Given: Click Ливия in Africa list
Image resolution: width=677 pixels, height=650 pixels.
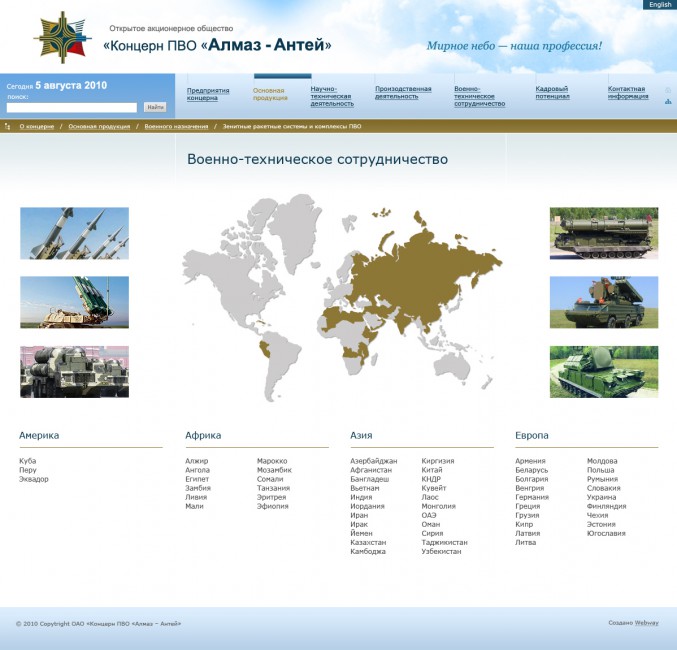Looking at the screenshot, I should click(196, 497).
